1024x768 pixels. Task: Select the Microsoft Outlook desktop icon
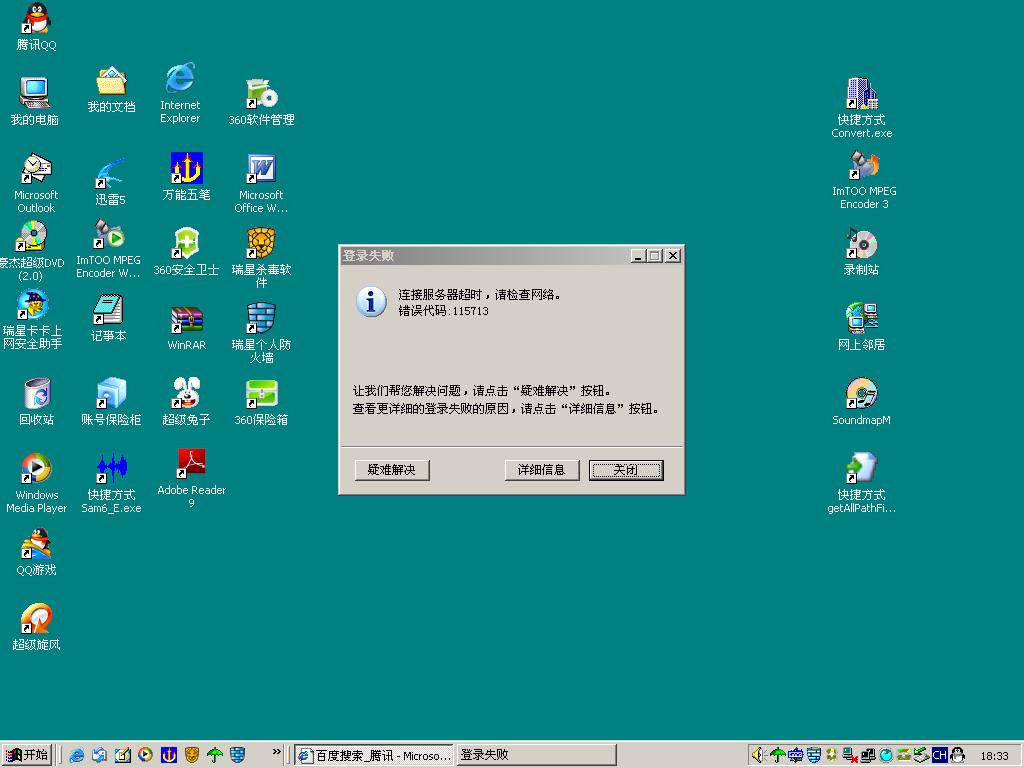tap(36, 183)
